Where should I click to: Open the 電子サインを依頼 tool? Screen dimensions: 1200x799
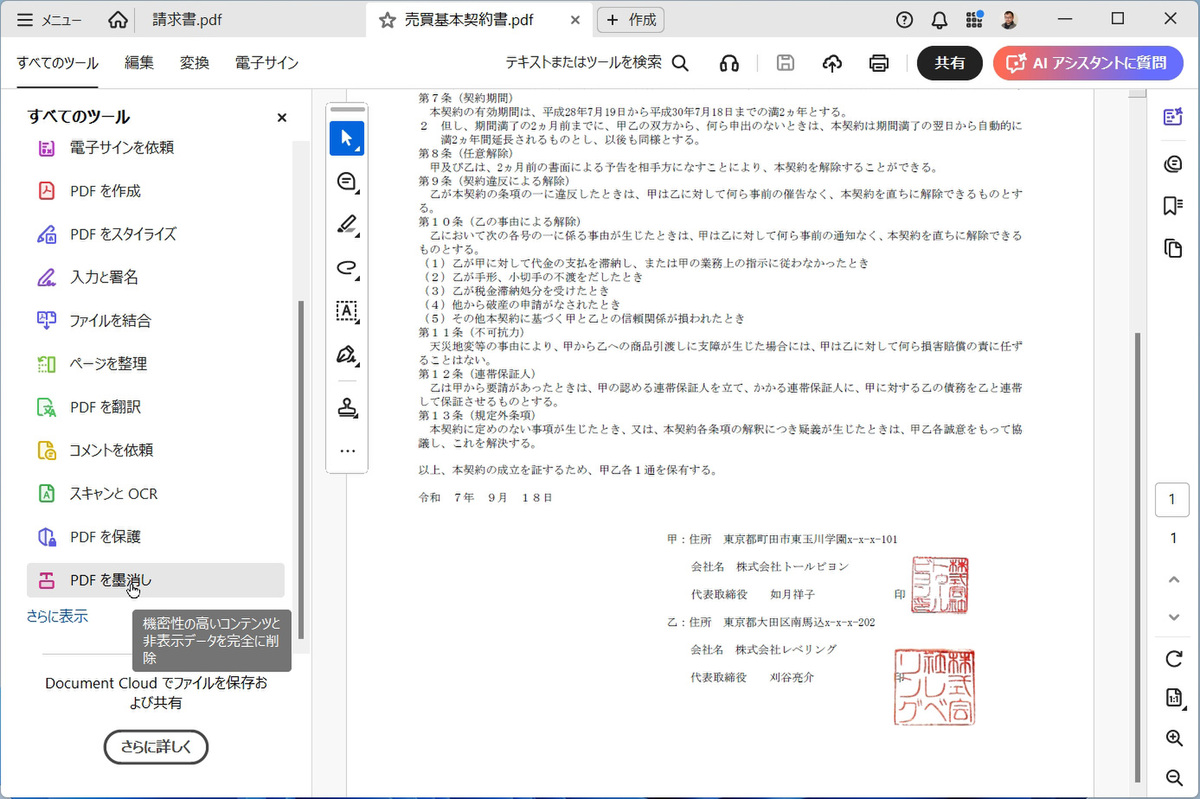[155, 147]
